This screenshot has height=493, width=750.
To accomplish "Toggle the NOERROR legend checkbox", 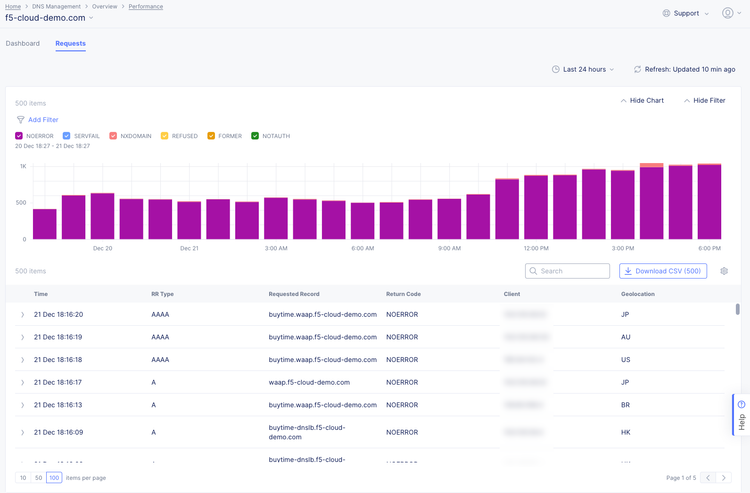I will pos(19,136).
